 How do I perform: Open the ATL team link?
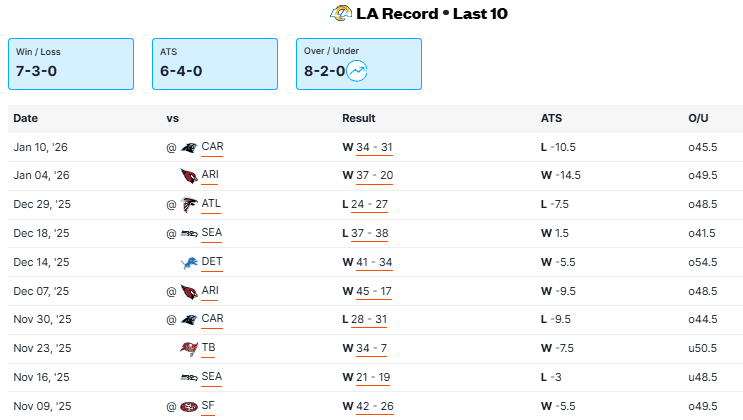point(212,205)
